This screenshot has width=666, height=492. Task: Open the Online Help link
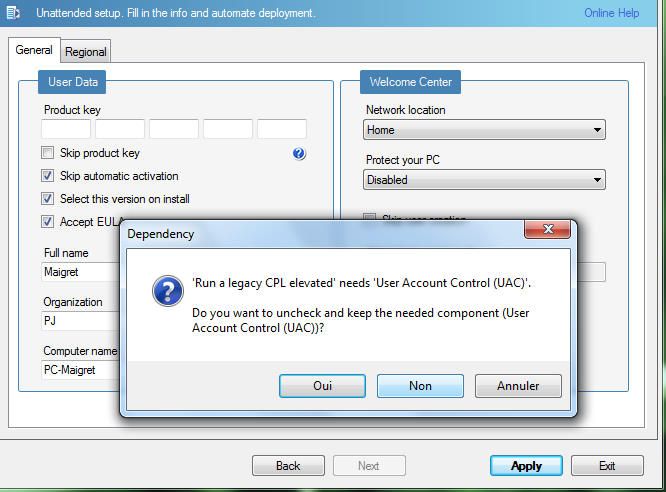tap(612, 13)
